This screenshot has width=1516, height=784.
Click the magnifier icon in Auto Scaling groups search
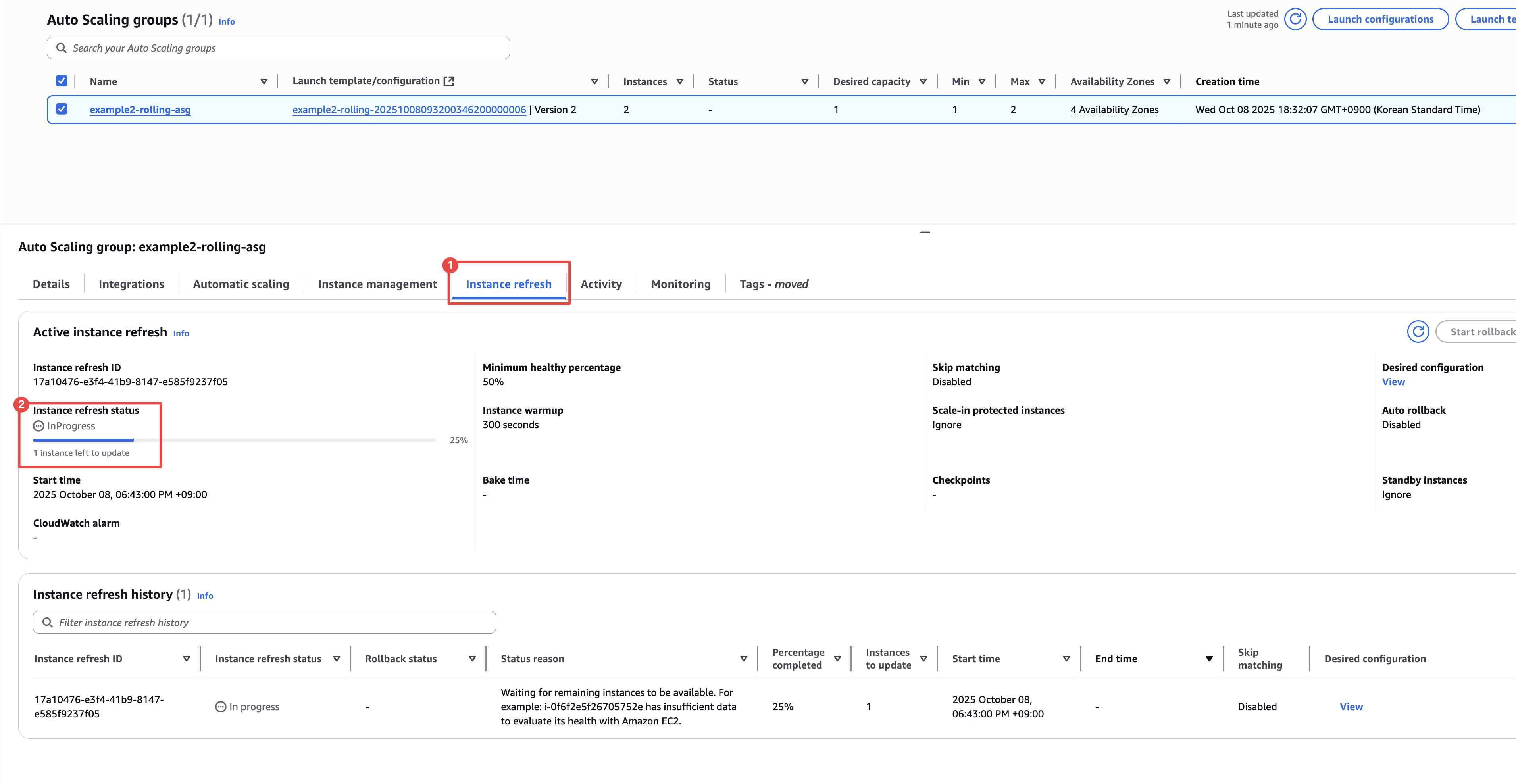(61, 48)
